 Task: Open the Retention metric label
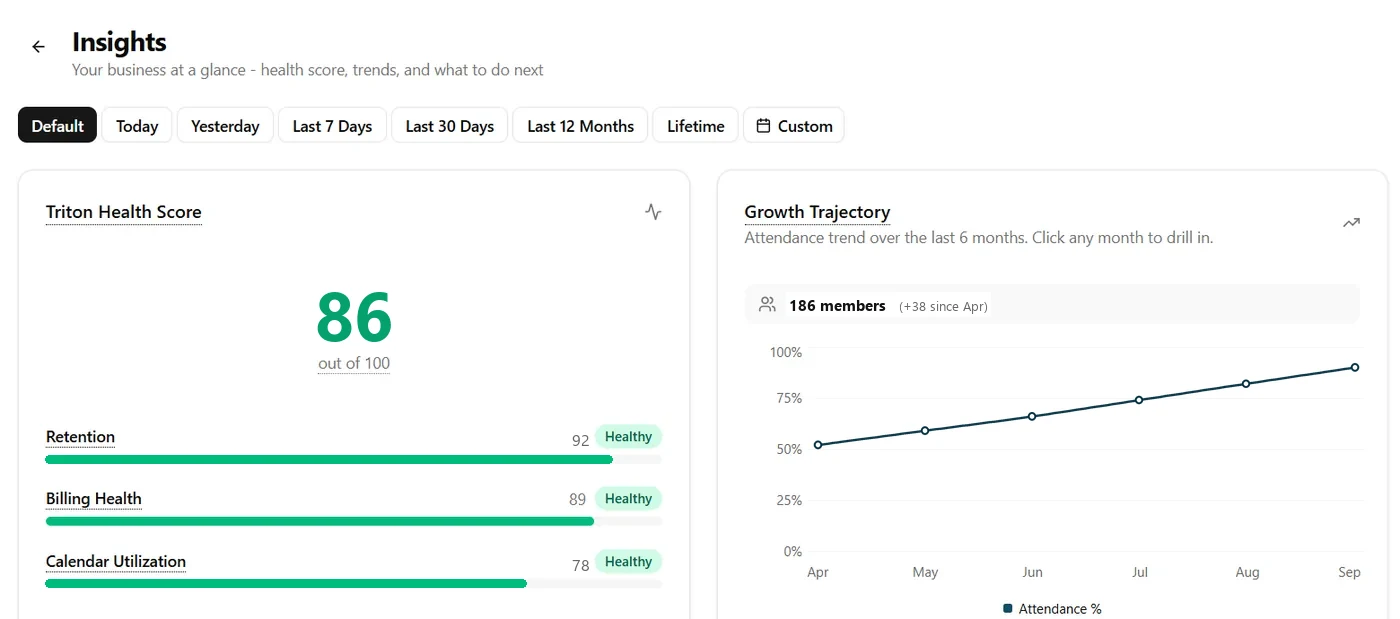point(80,437)
